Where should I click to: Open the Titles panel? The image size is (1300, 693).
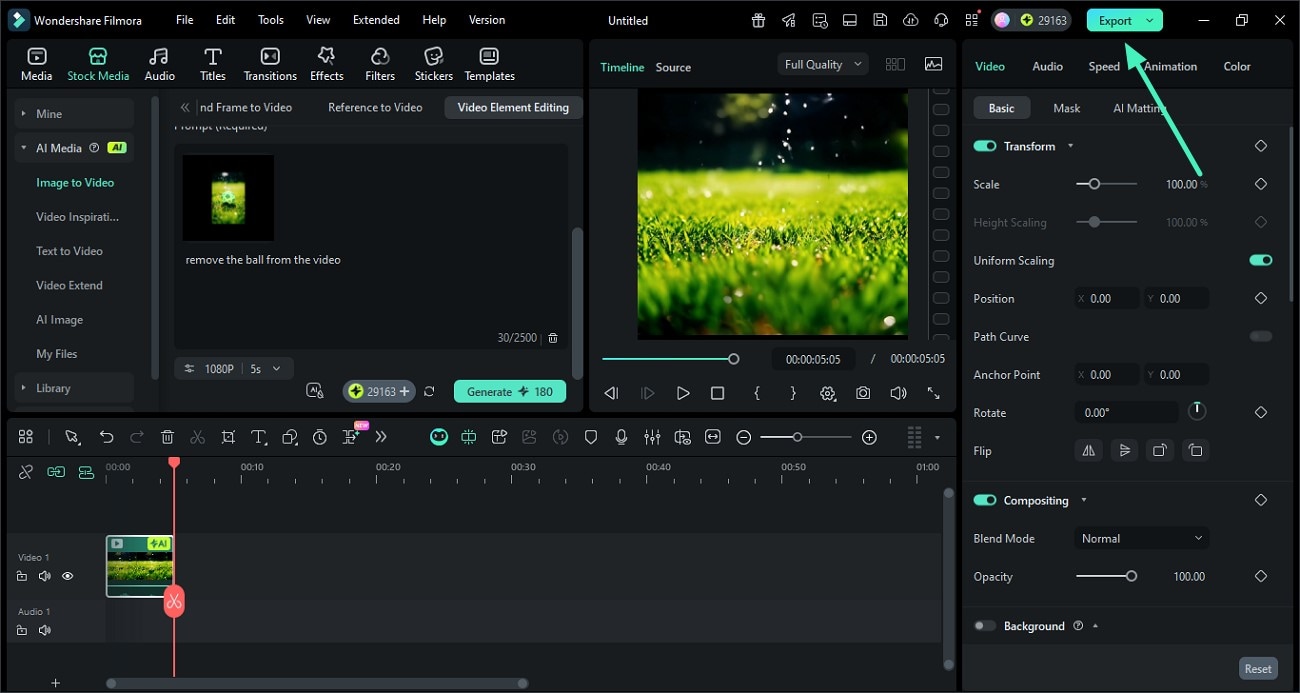212,64
